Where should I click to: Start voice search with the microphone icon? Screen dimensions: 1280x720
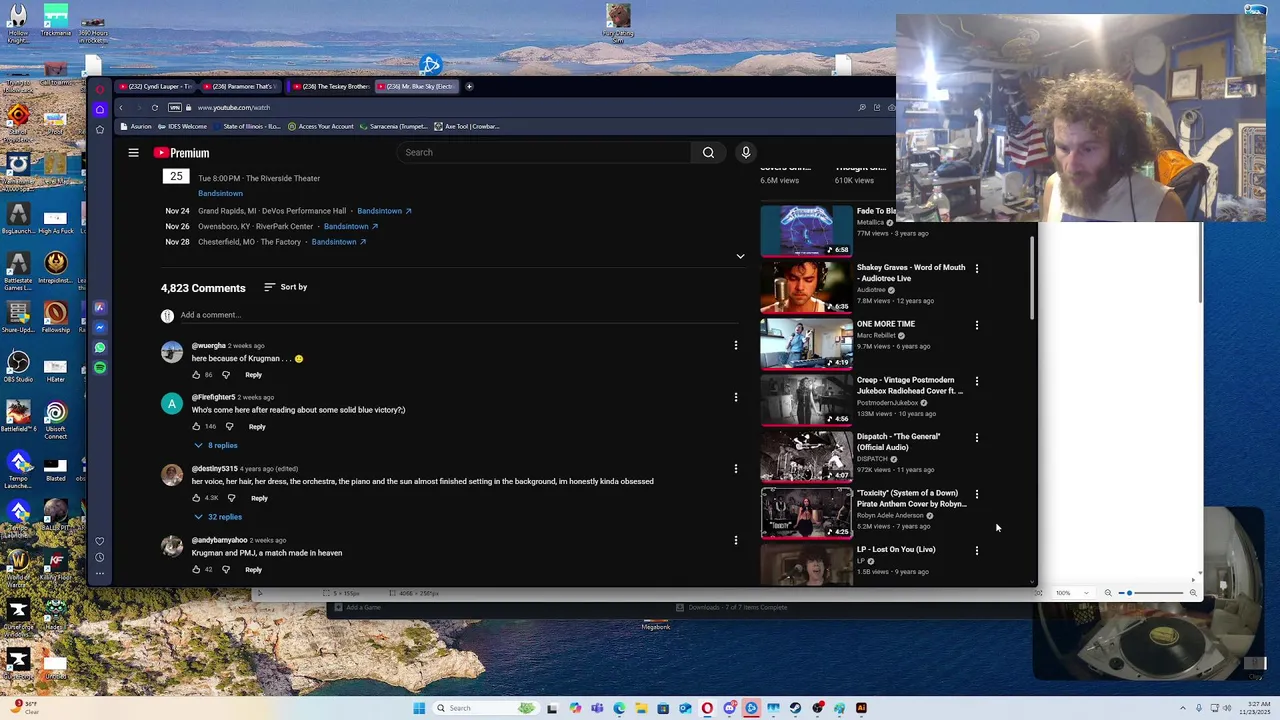tap(745, 153)
